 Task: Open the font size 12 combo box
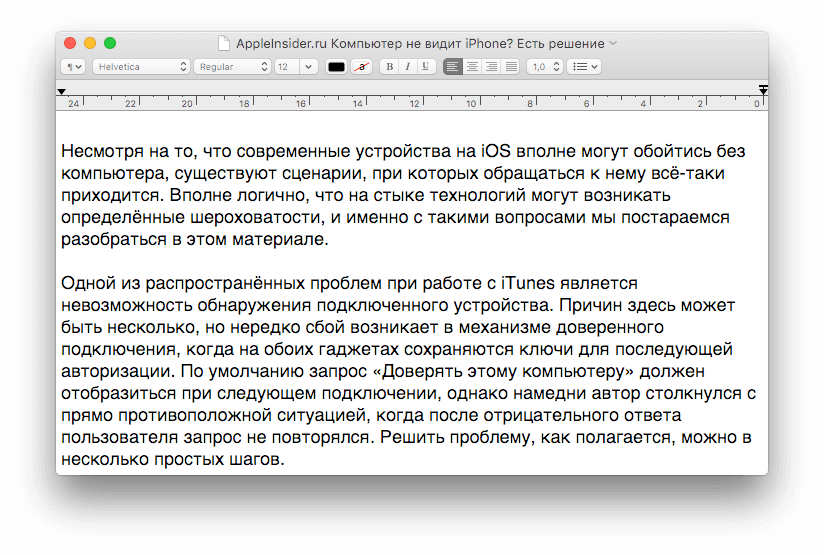(296, 67)
